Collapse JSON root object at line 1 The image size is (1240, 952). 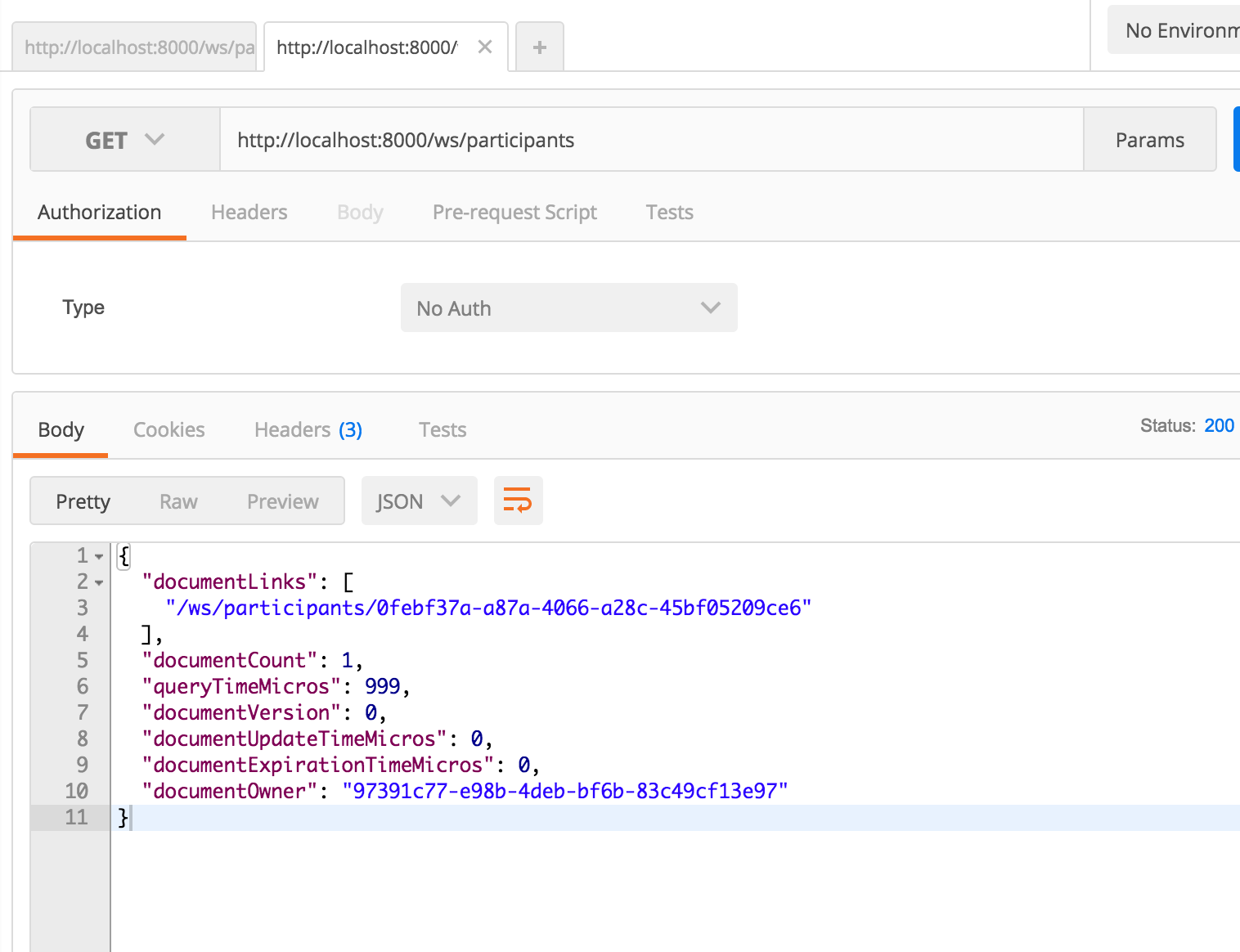pyautogui.click(x=99, y=557)
